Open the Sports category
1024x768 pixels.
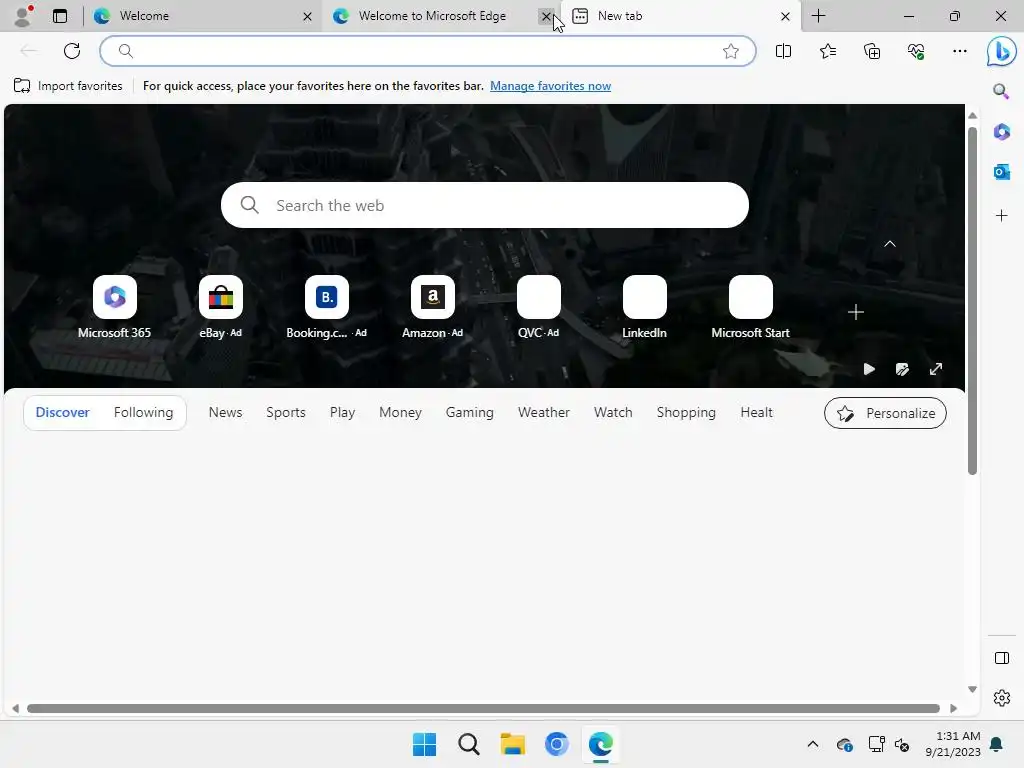tap(286, 412)
